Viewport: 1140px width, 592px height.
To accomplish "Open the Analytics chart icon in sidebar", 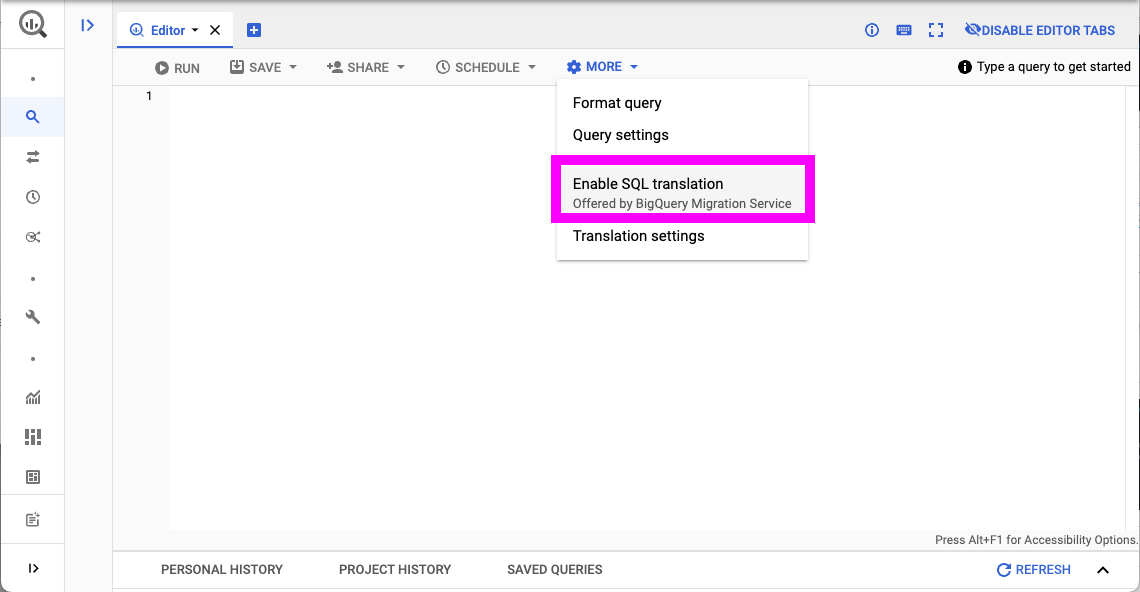I will point(32,397).
